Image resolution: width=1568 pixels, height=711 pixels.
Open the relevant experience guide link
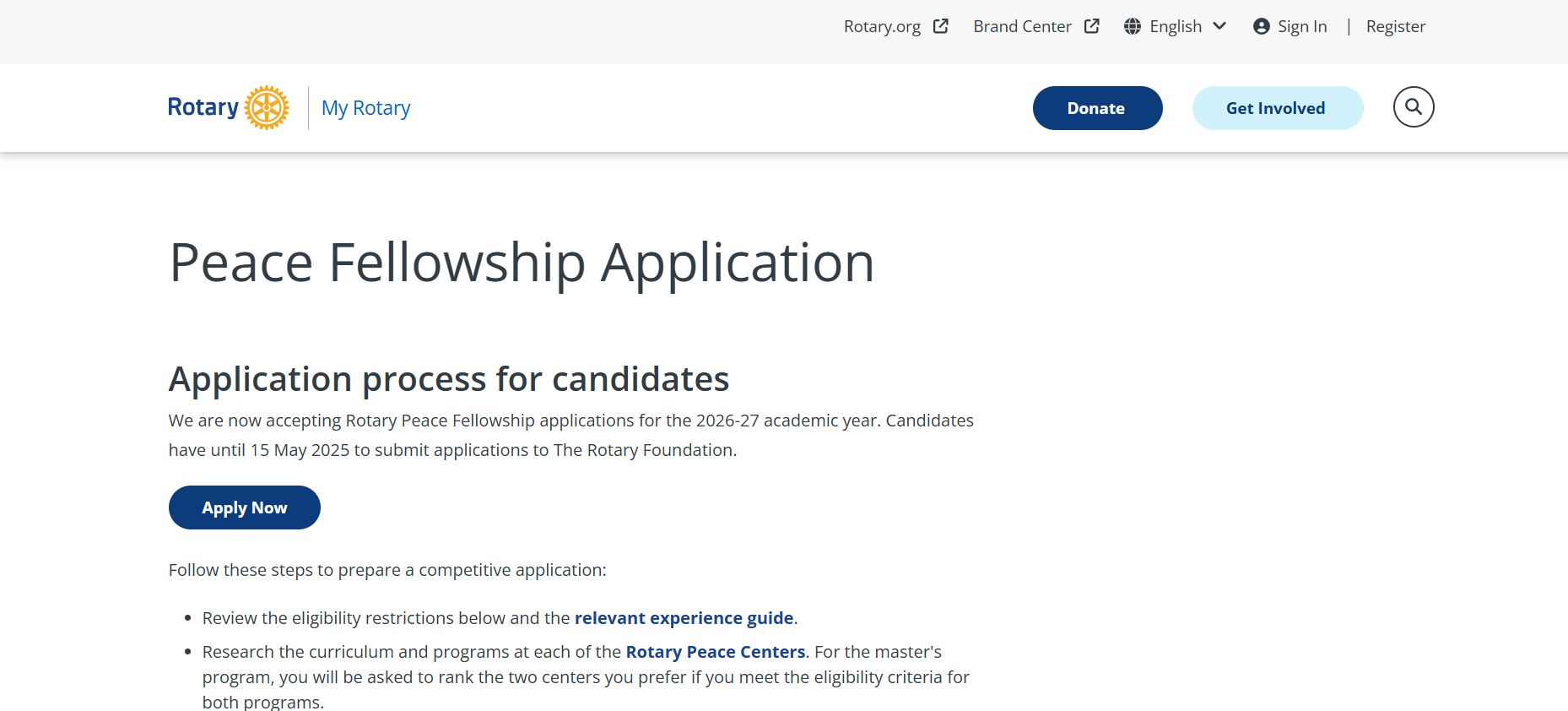click(x=684, y=618)
